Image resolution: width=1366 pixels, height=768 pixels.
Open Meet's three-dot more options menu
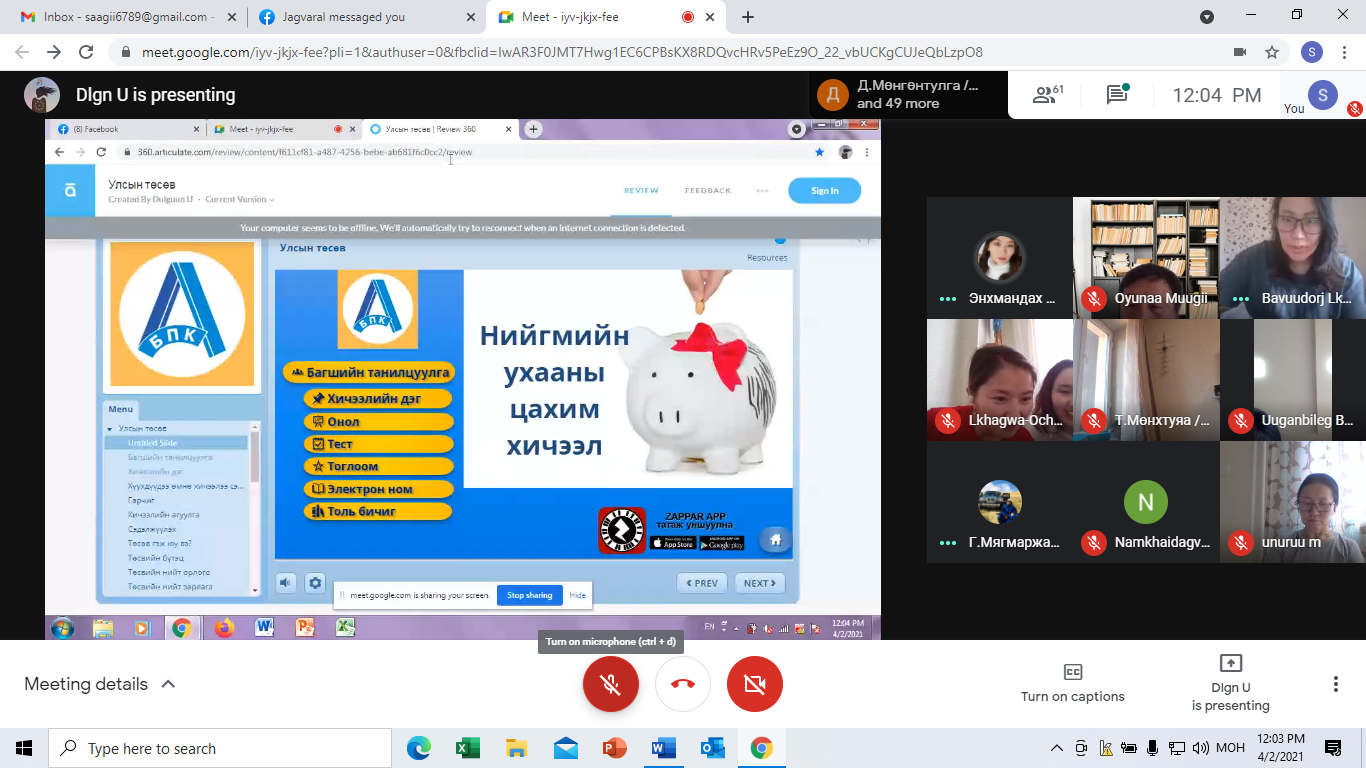(1336, 684)
